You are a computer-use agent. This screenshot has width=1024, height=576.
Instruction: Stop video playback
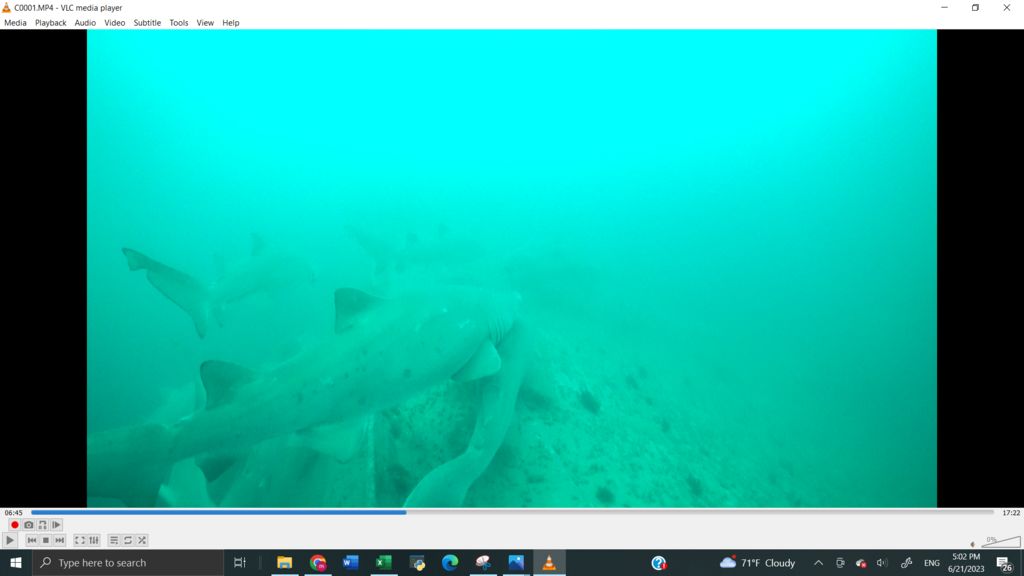tap(45, 540)
